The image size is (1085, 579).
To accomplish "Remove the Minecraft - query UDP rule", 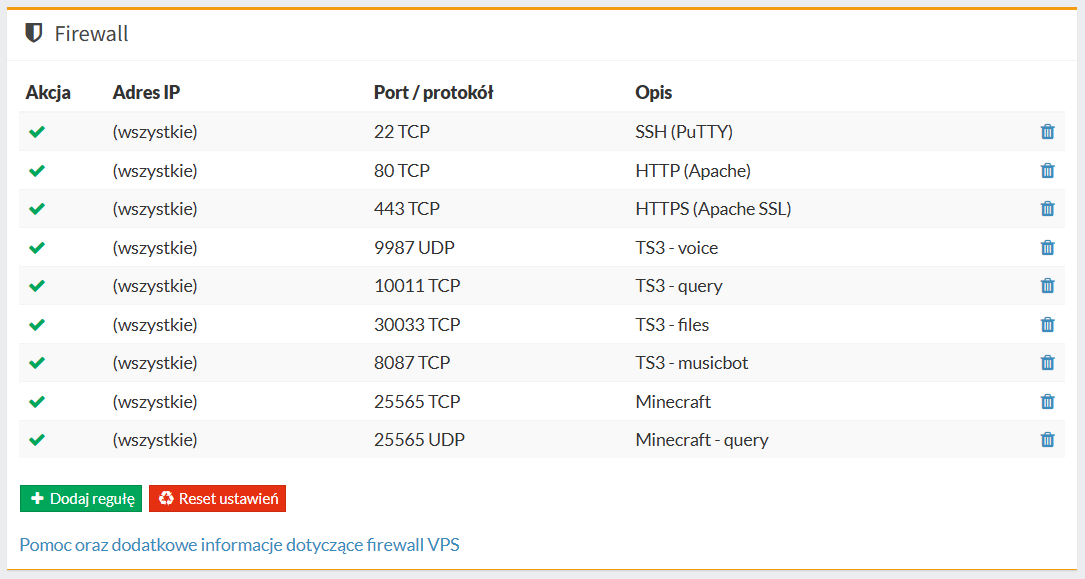I will 1047,440.
